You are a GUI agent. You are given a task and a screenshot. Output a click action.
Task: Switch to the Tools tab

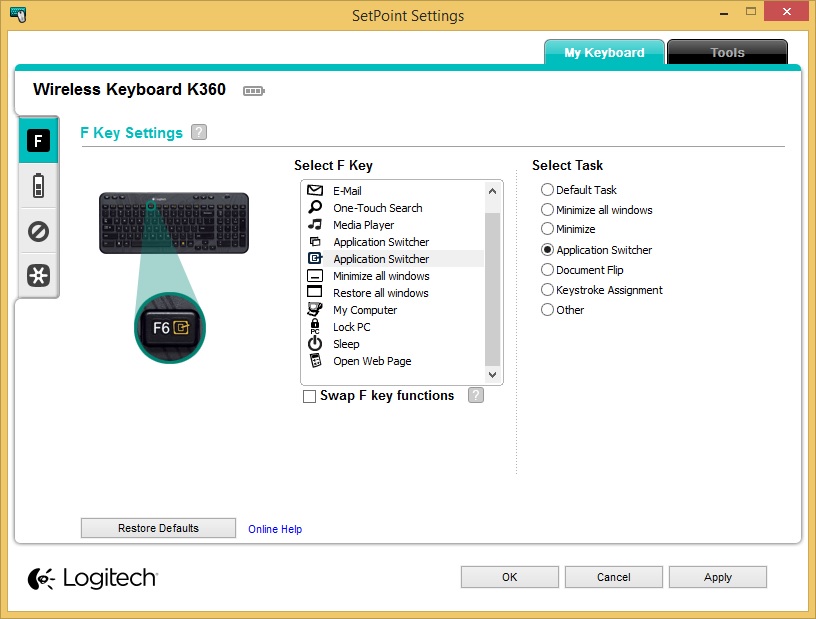[x=727, y=52]
